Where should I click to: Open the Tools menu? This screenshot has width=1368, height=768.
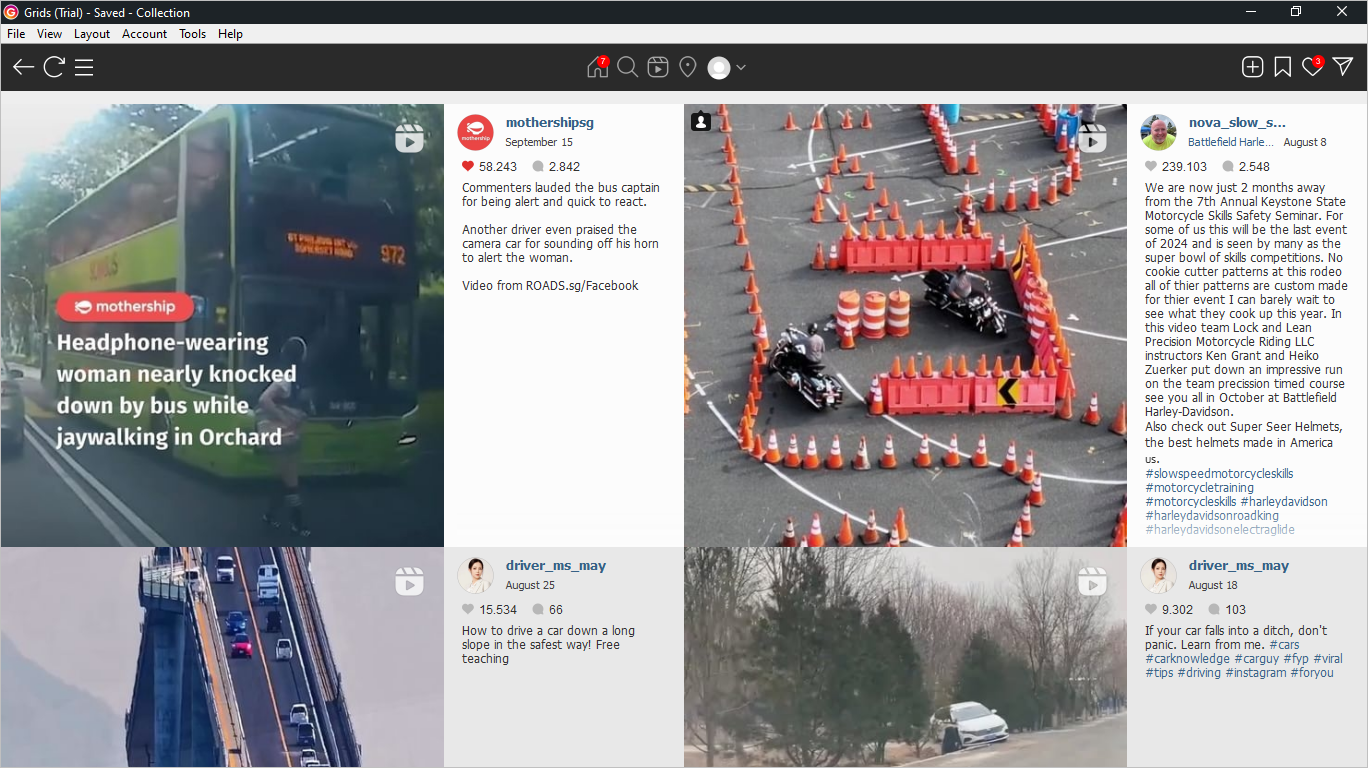point(192,34)
